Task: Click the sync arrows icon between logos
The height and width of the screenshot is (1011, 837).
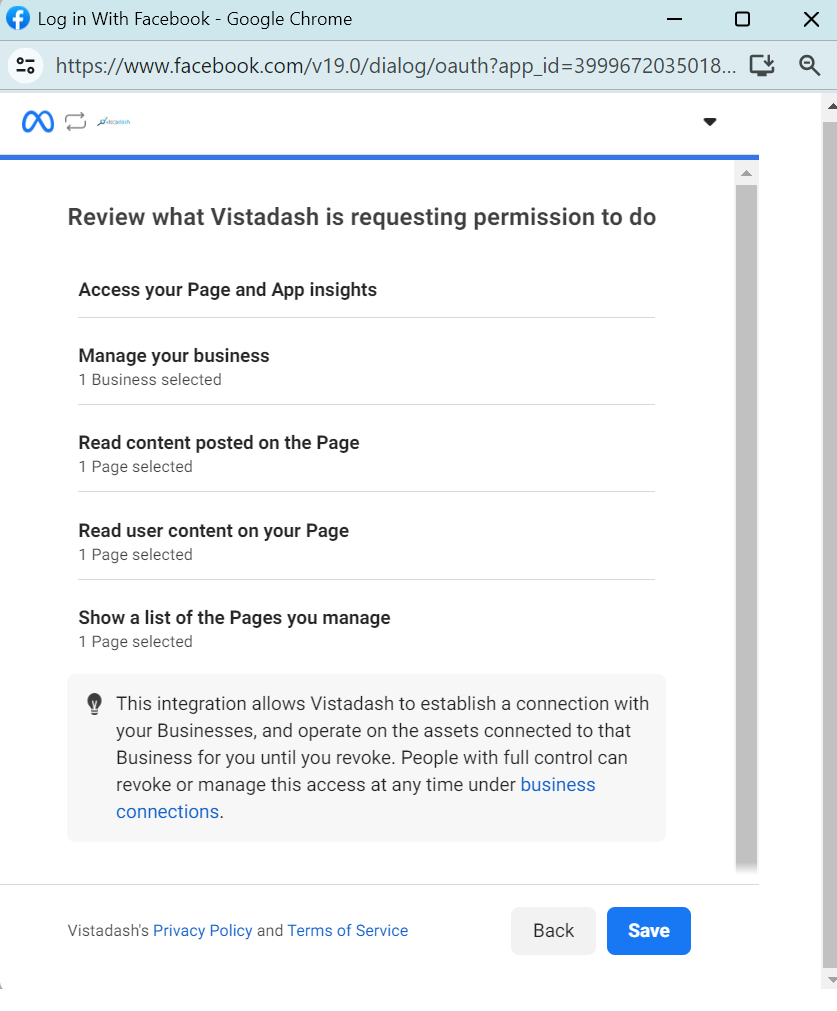Action: (x=75, y=121)
